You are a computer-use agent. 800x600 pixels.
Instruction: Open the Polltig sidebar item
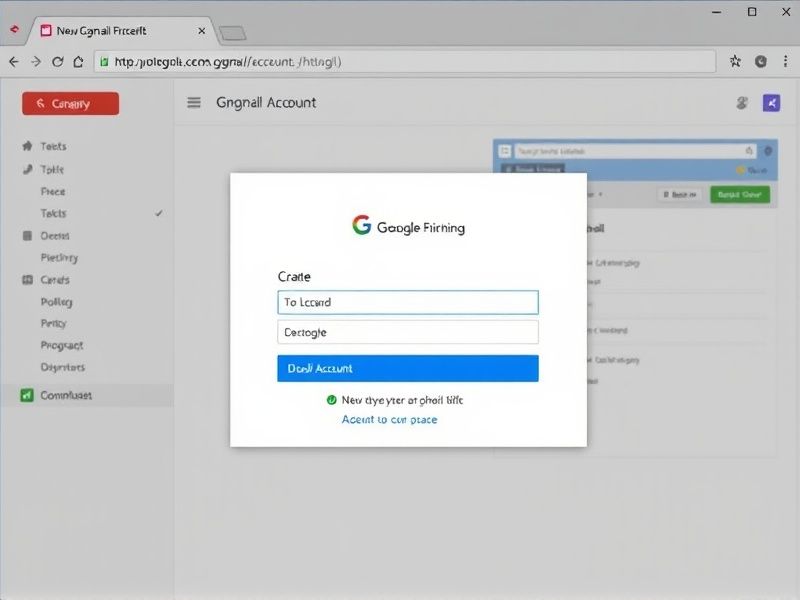pos(57,302)
